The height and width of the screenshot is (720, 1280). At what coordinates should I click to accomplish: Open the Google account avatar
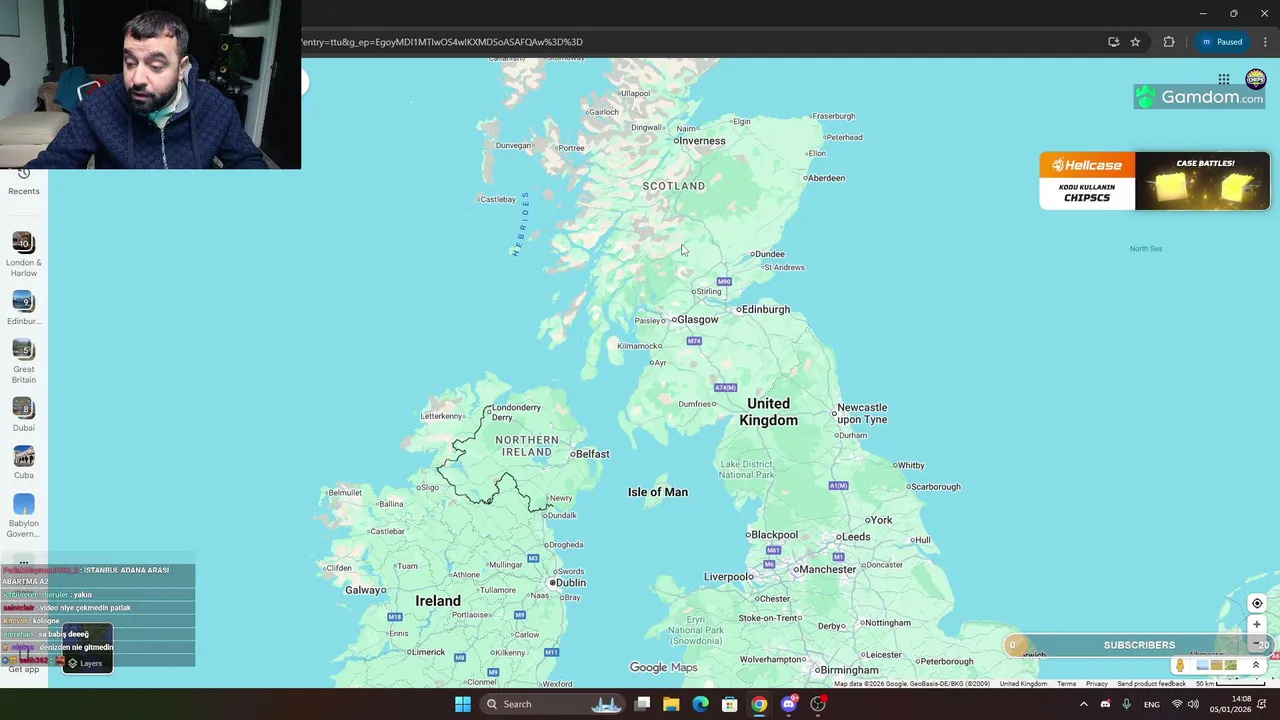(x=1256, y=79)
